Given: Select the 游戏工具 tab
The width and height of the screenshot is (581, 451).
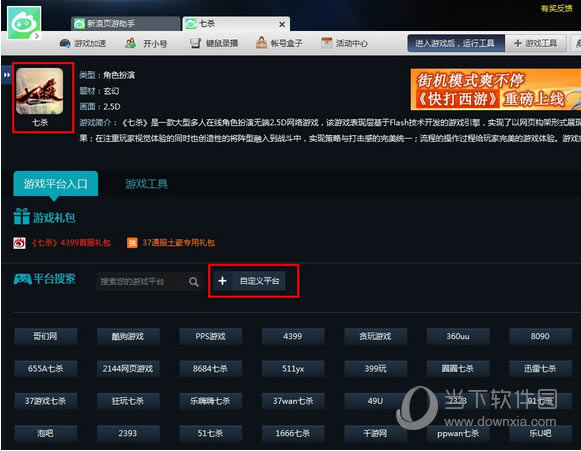Looking at the screenshot, I should 146,183.
